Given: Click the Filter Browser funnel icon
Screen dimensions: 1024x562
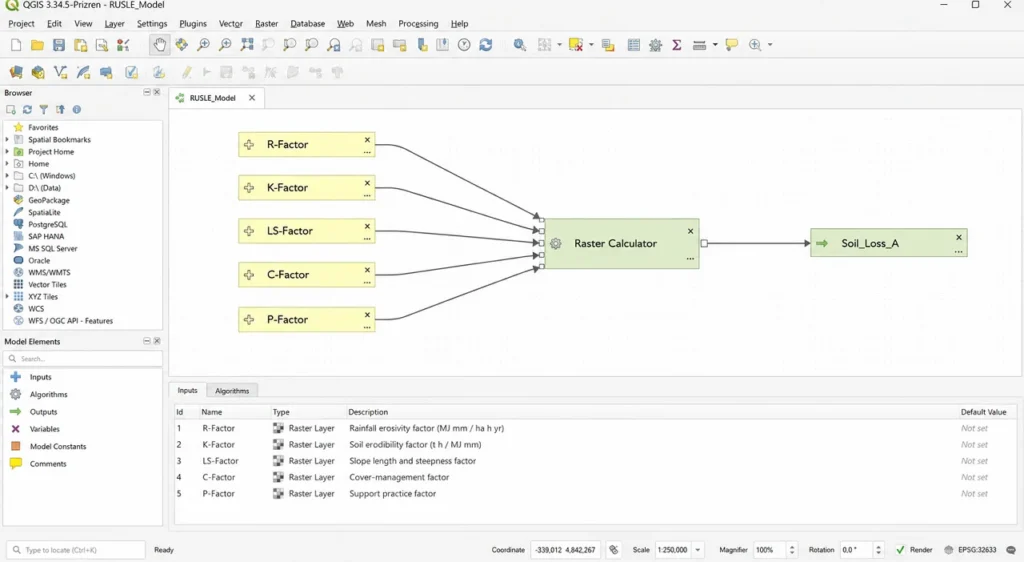Looking at the screenshot, I should tap(44, 110).
